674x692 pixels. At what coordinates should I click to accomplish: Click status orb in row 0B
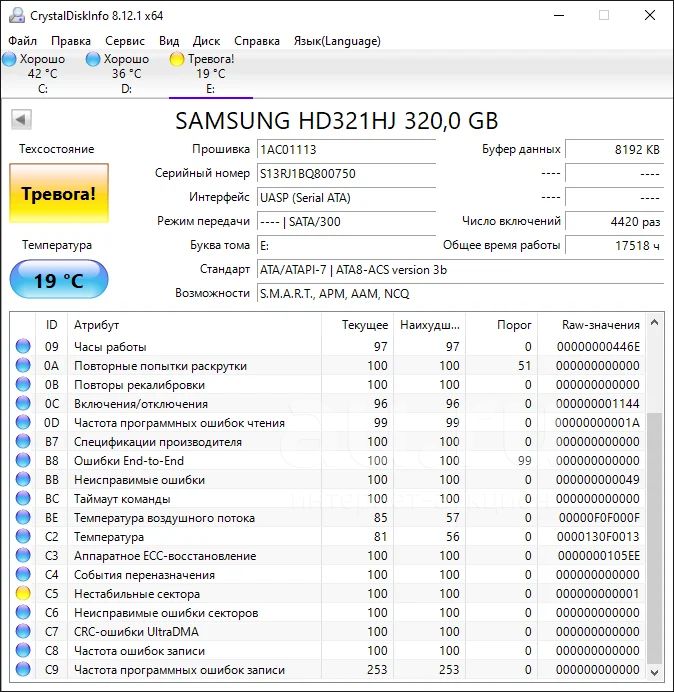[x=23, y=384]
